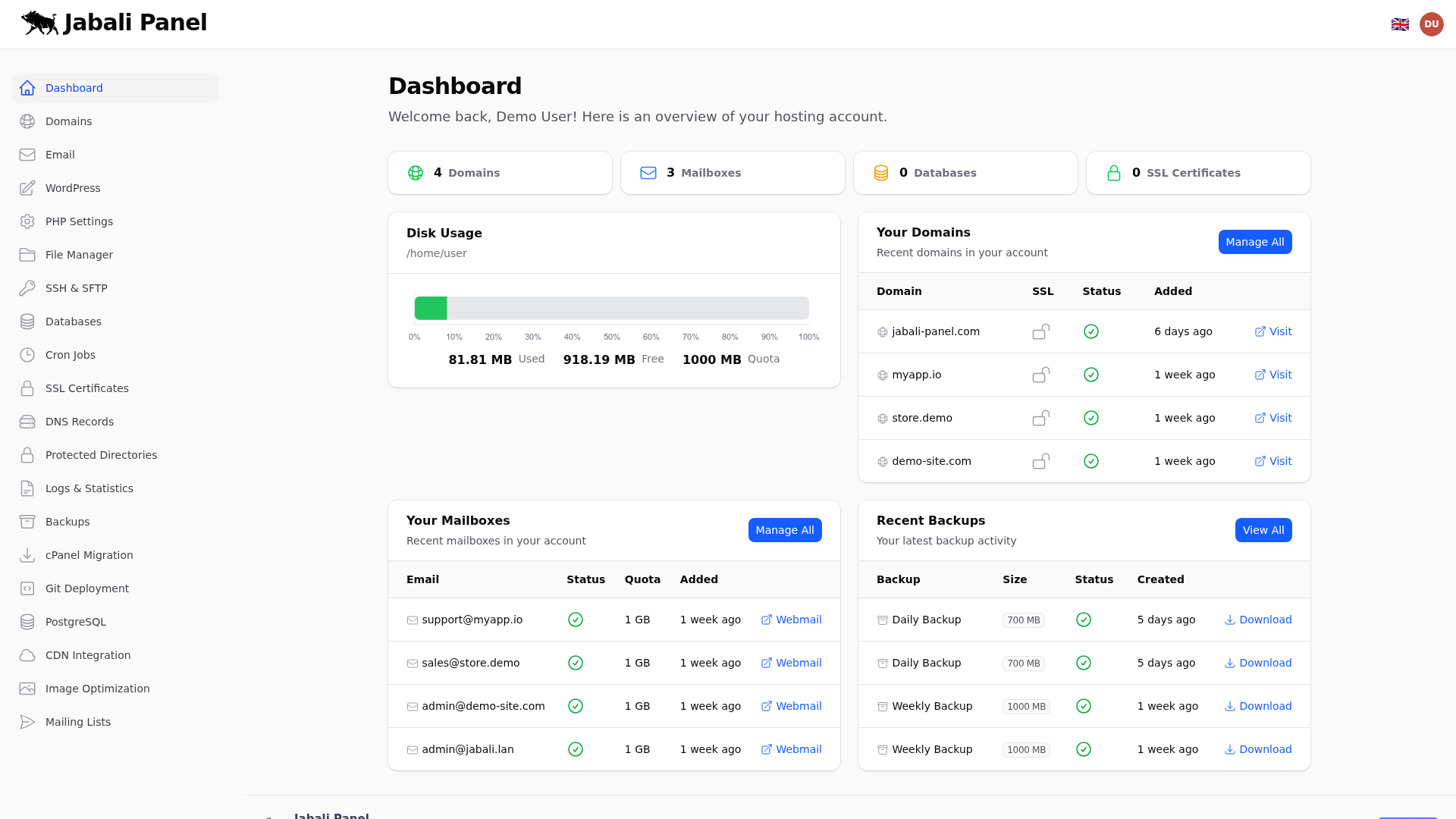This screenshot has width=1456, height=819.
Task: Open SSH & SFTP using the wrench icon
Action: [27, 288]
